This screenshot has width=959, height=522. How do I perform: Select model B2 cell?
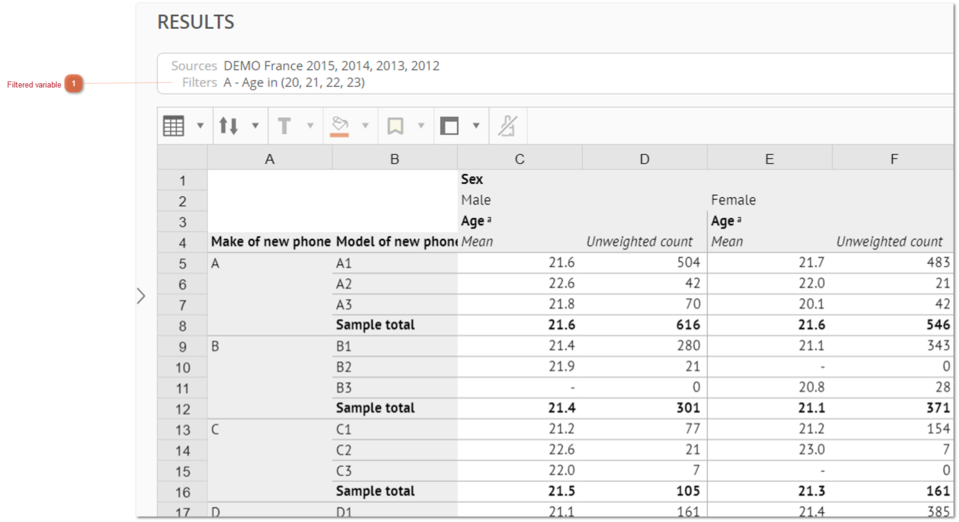coord(394,367)
